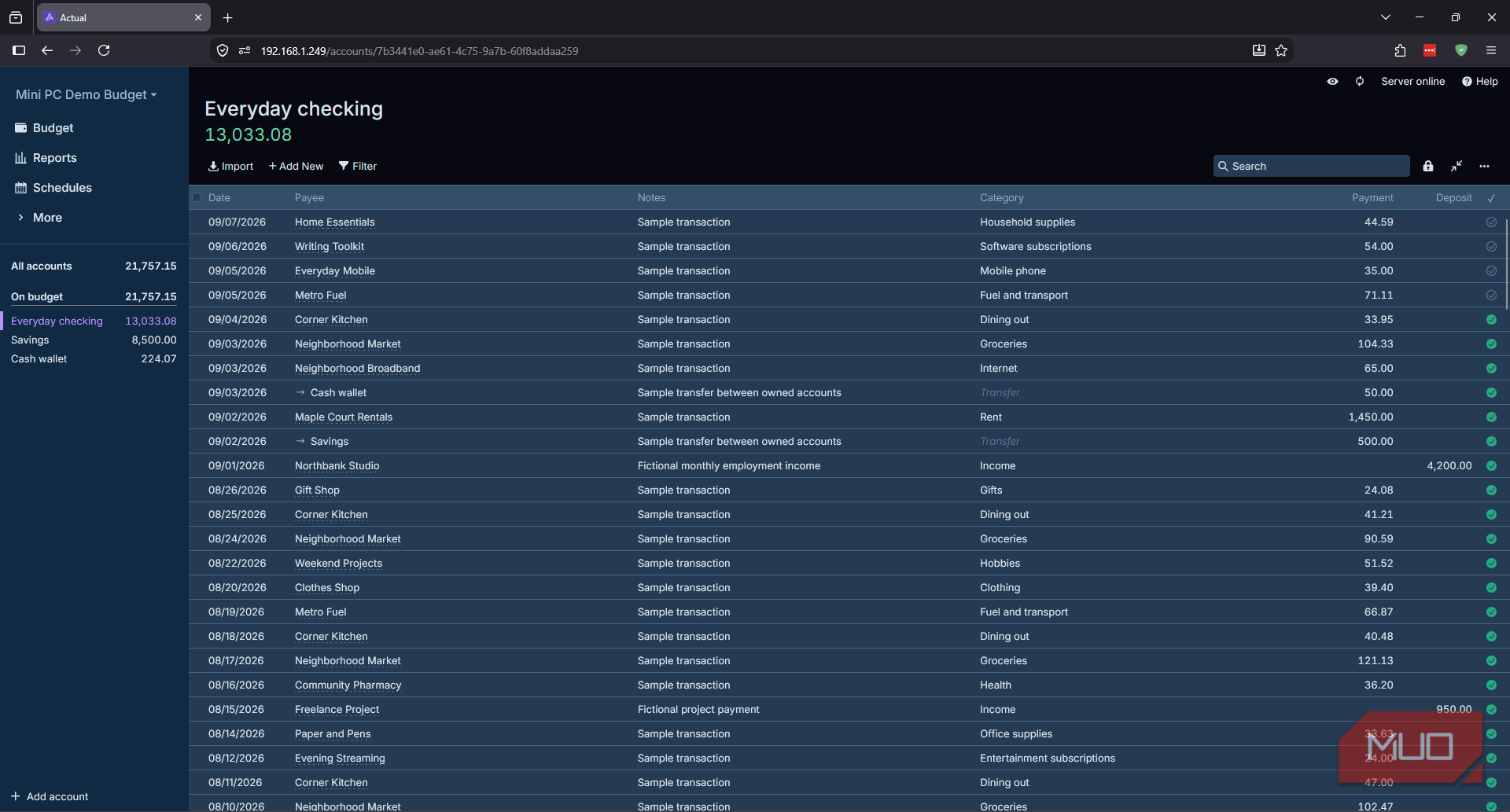Open the list all tabs dropdown arrow
1510x812 pixels.
(x=1385, y=17)
